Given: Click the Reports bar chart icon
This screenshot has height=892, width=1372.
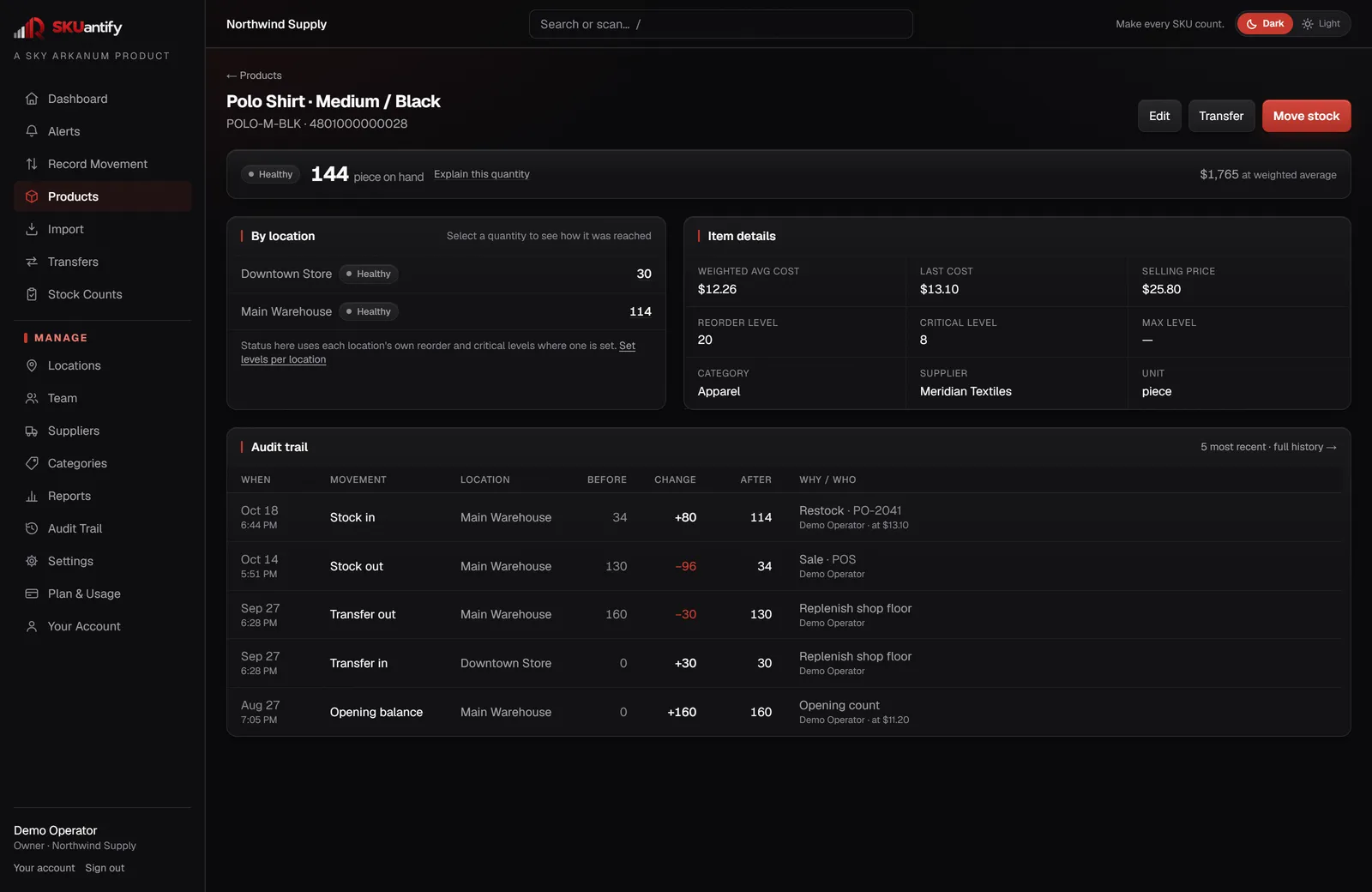Looking at the screenshot, I should pos(32,496).
